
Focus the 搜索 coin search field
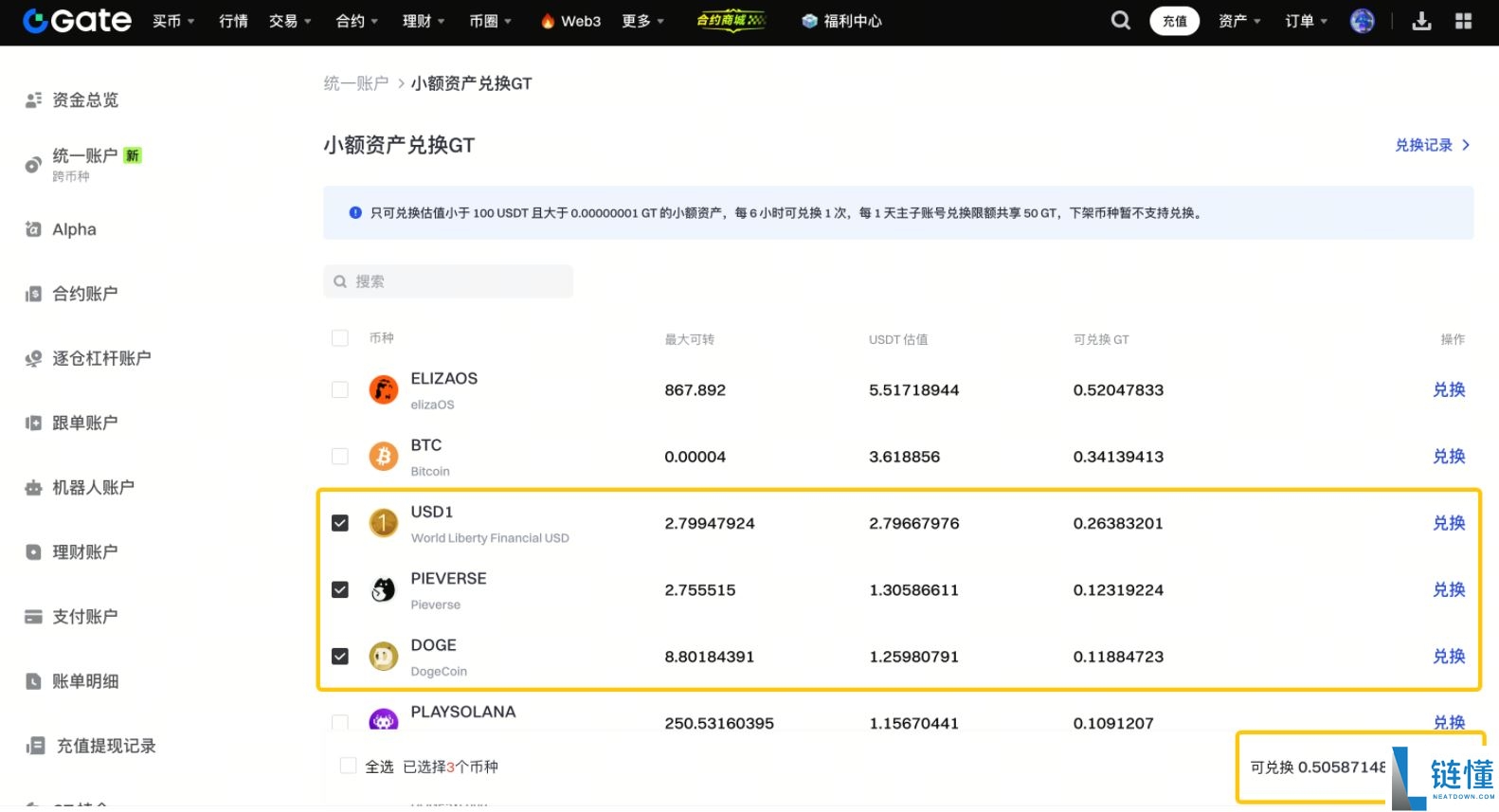click(448, 281)
